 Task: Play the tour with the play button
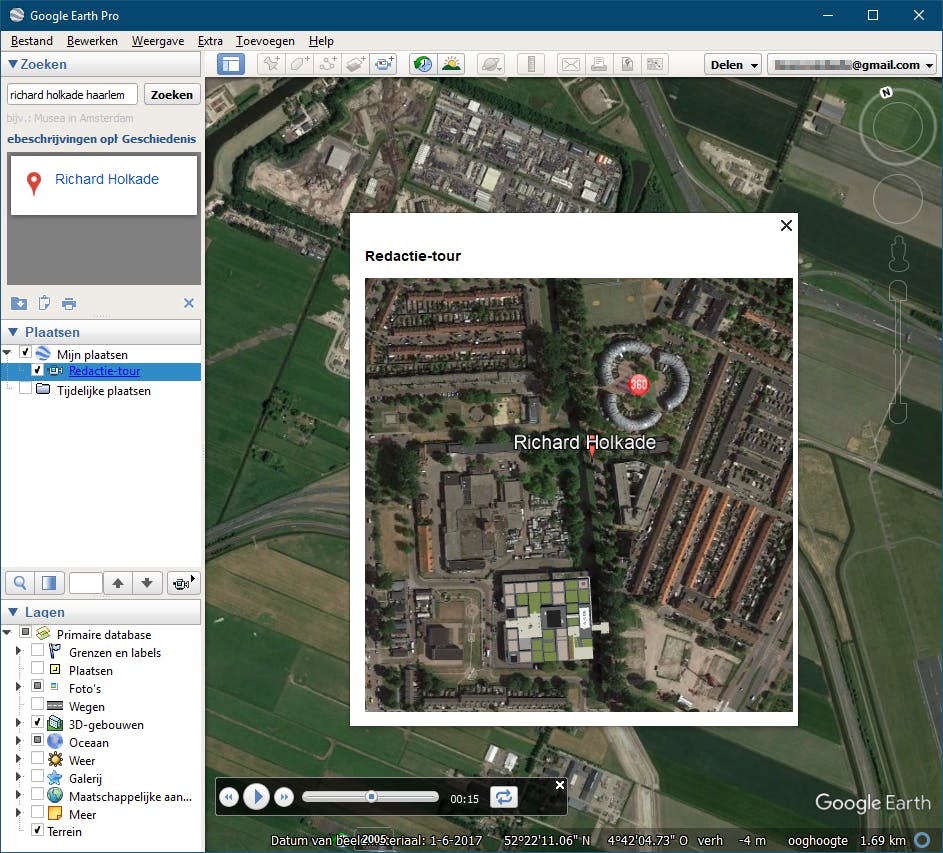click(x=257, y=796)
